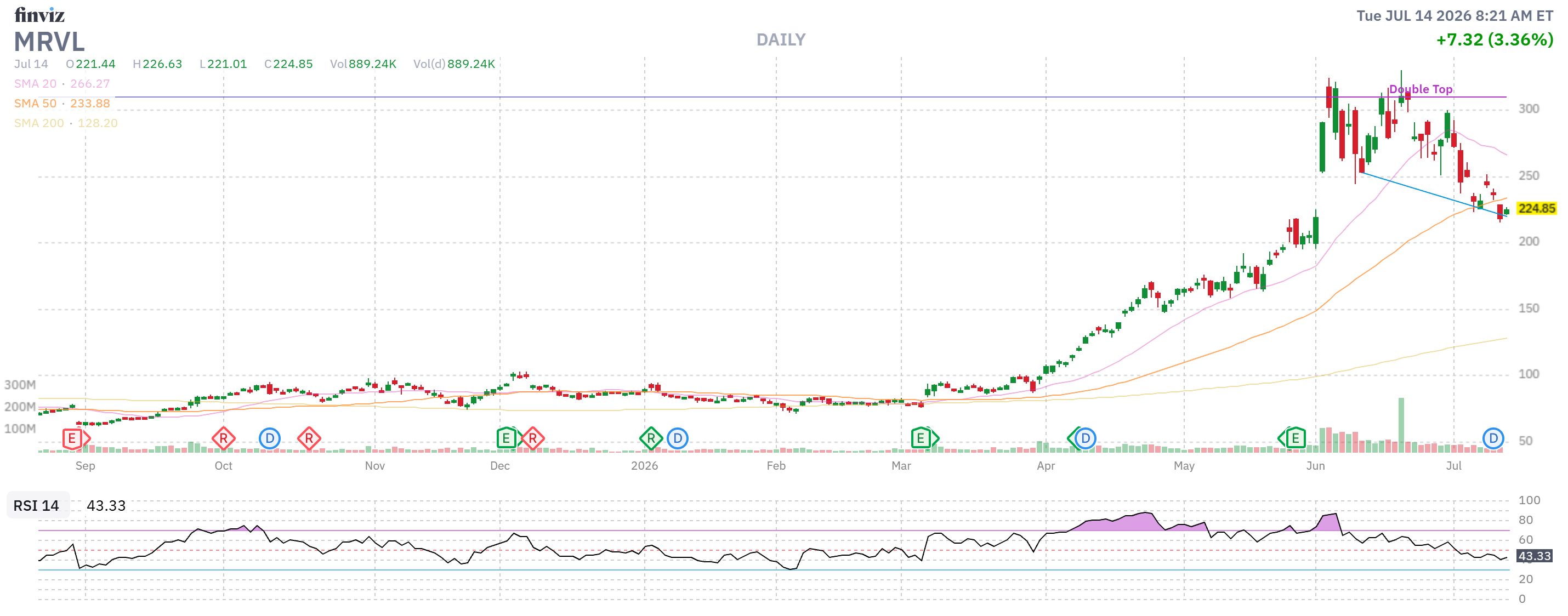Image resolution: width=1568 pixels, height=616 pixels.
Task: Click the DAILY timeframe label
Action: coord(781,40)
